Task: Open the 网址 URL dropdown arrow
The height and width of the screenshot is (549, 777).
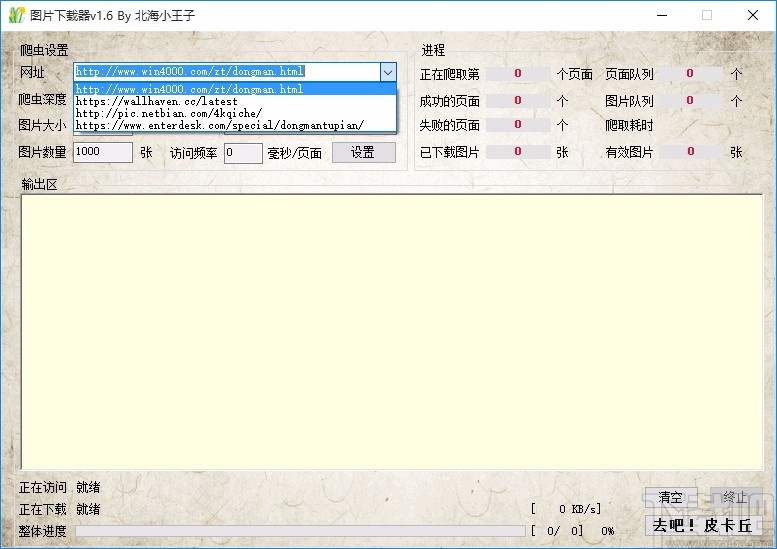Action: [388, 72]
